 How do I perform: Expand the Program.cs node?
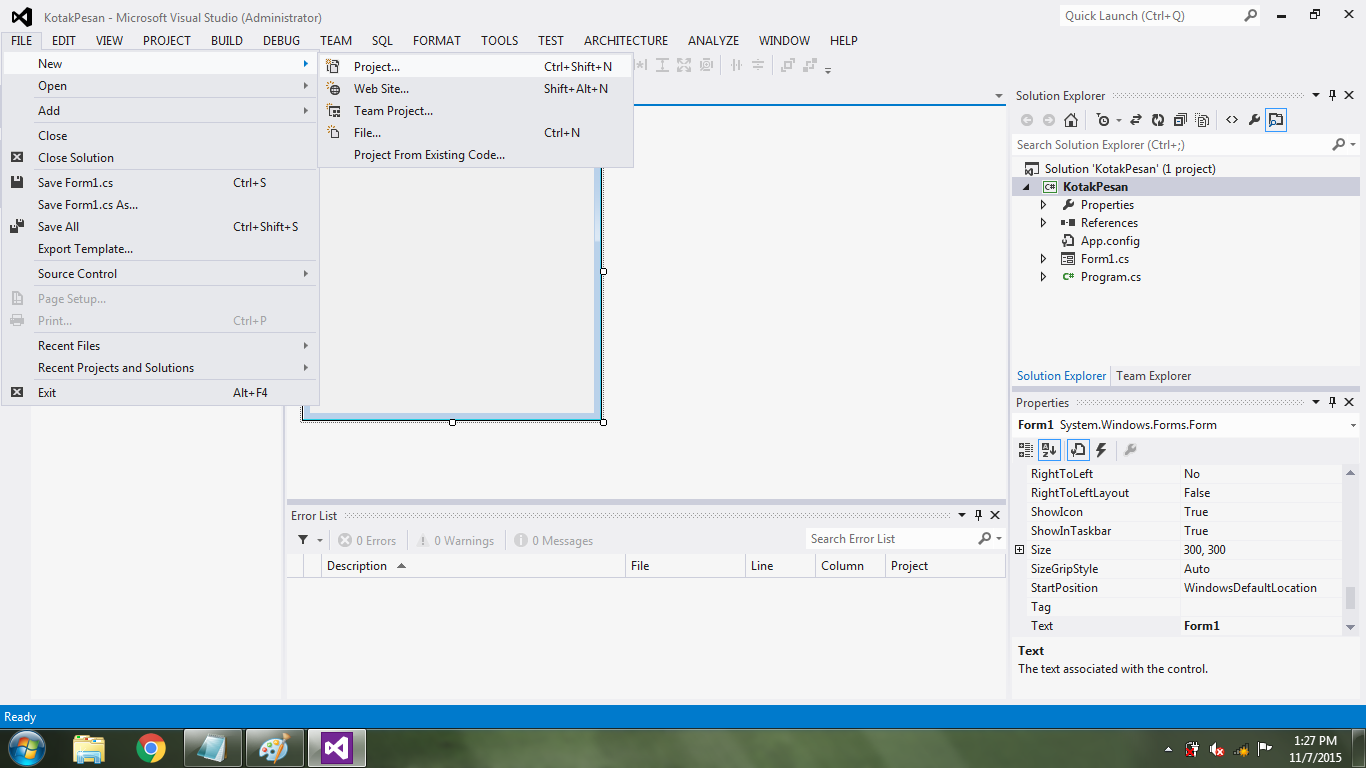1044,277
